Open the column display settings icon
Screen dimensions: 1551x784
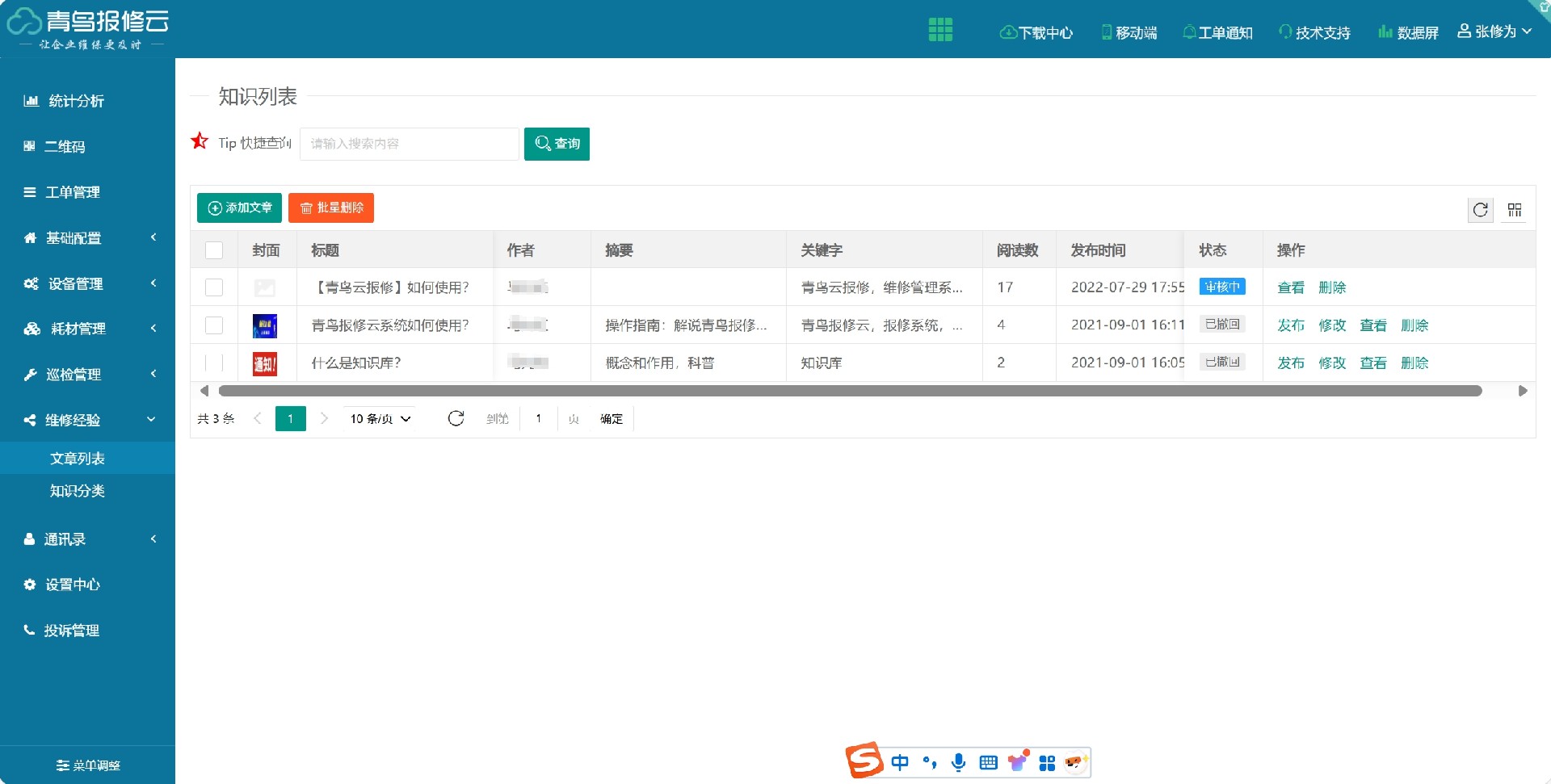click(1515, 210)
